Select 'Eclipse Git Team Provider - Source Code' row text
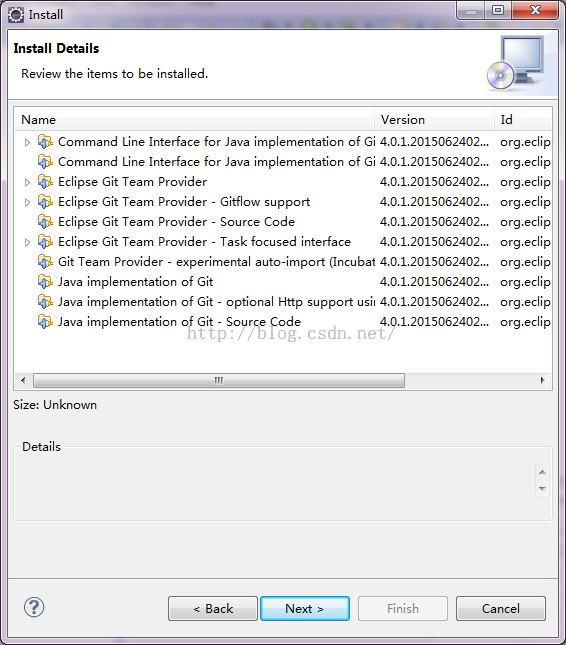The height and width of the screenshot is (645, 566). (x=176, y=222)
